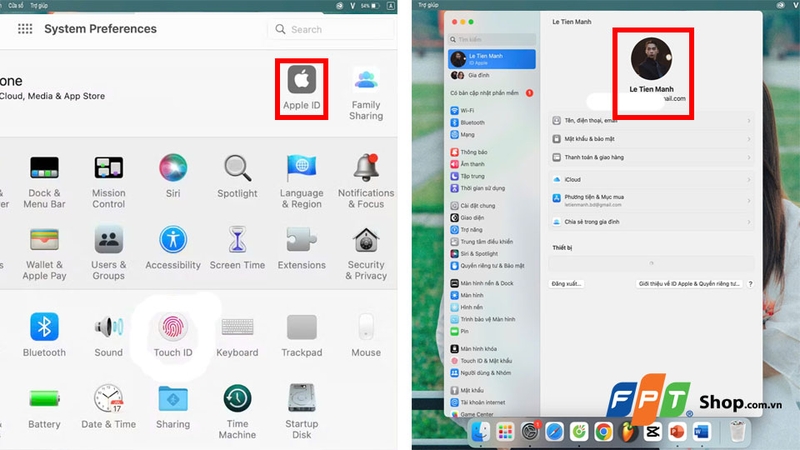Open Date & Time preferences
The width and height of the screenshot is (800, 450).
click(x=109, y=407)
